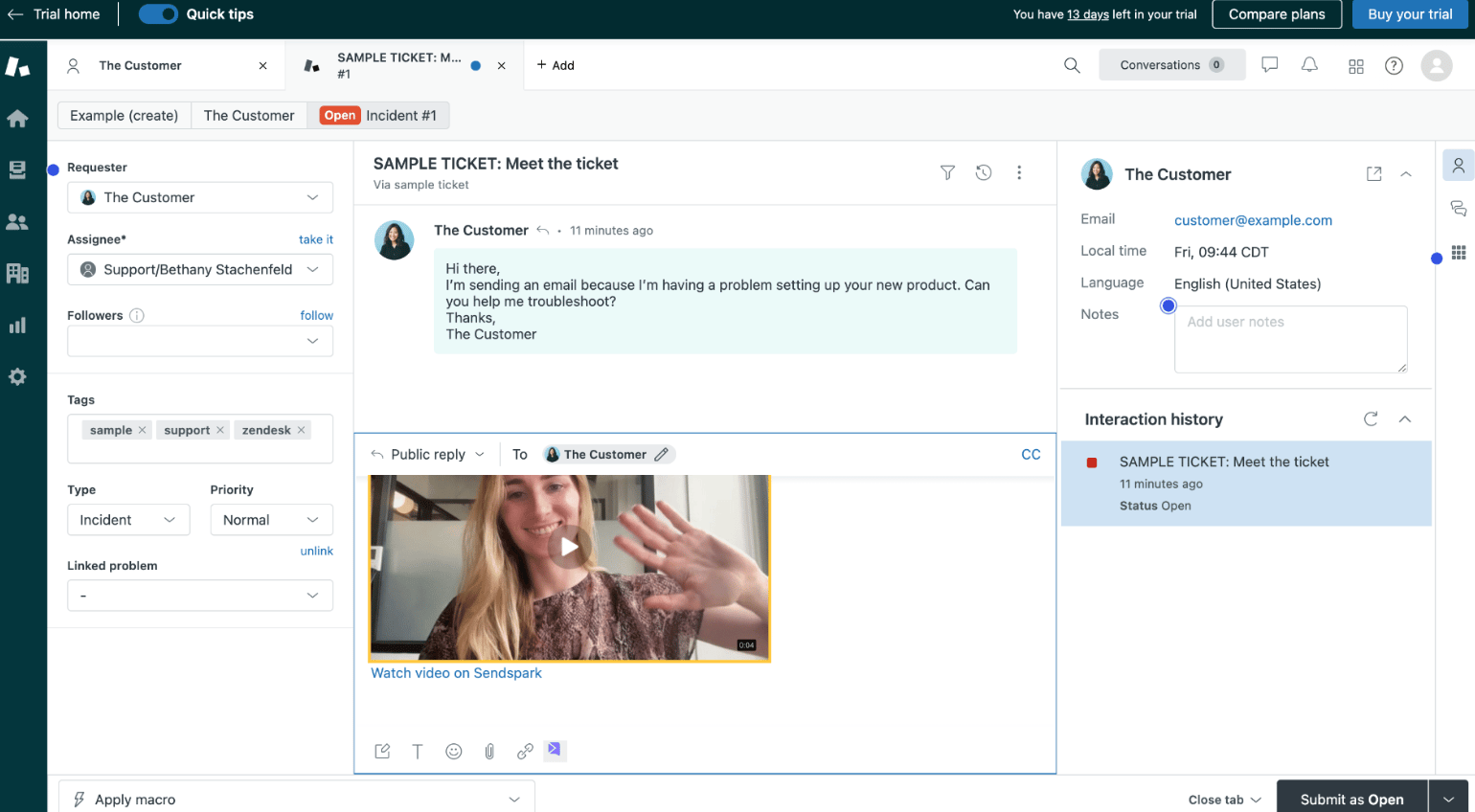Play the Sendspark video thumbnail
The height and width of the screenshot is (812, 1475).
point(570,547)
